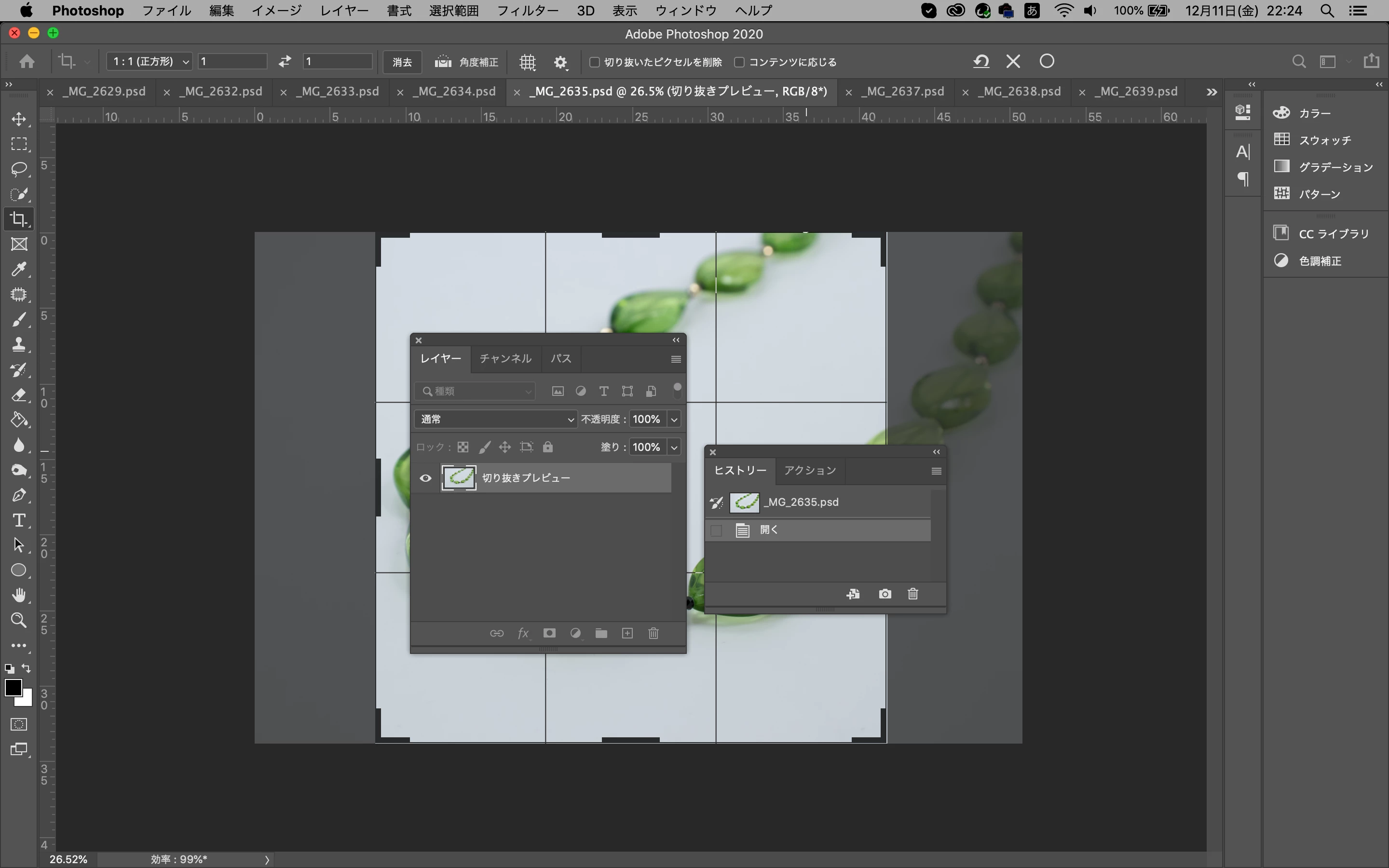The height and width of the screenshot is (868, 1389).
Task: Pick the Horizontal Type tool
Action: coord(19,520)
